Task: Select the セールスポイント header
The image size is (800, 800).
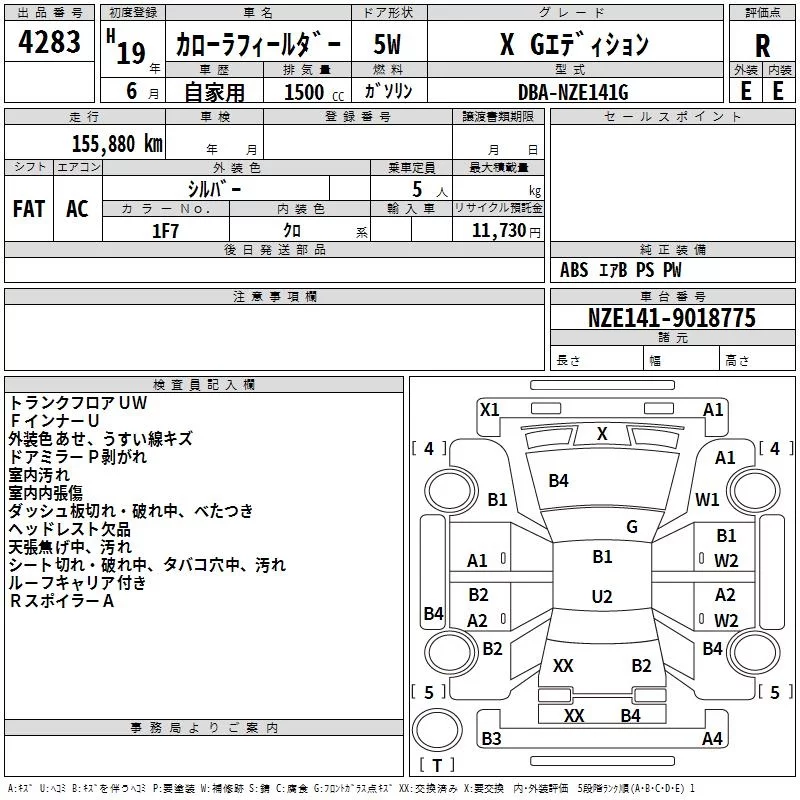Action: click(672, 117)
